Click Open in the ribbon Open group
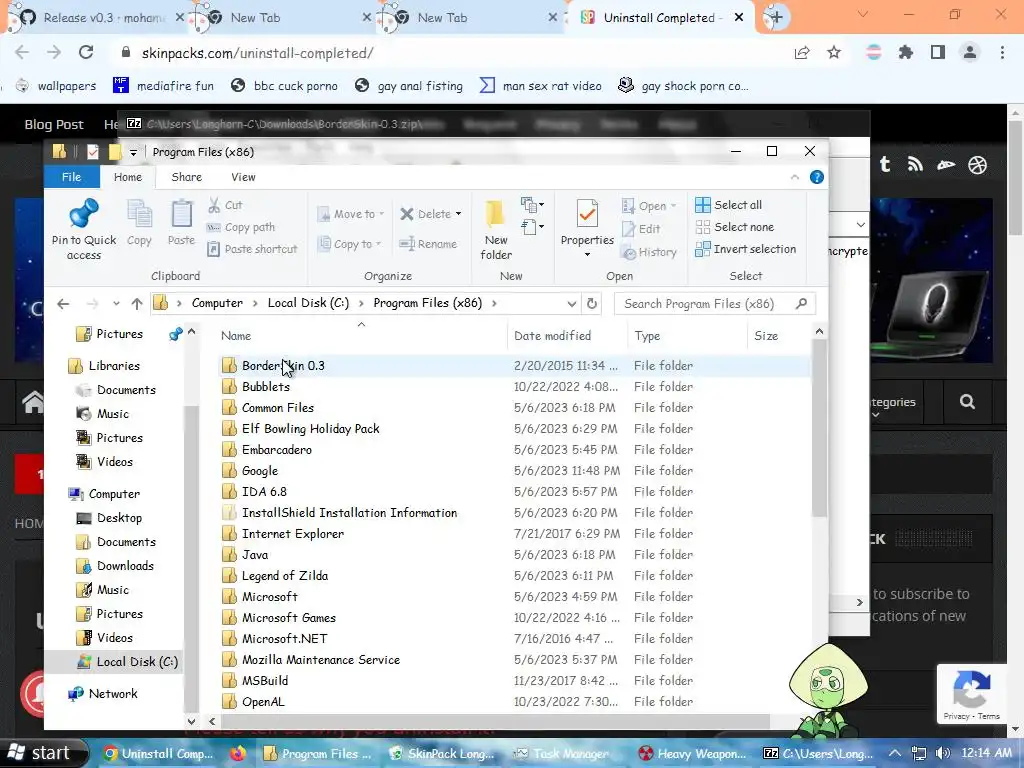Image resolution: width=1024 pixels, height=768 pixels. click(648, 206)
